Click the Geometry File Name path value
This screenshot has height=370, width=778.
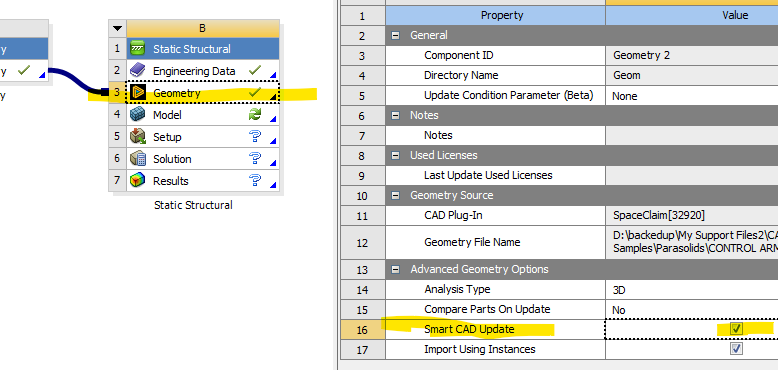coord(692,242)
